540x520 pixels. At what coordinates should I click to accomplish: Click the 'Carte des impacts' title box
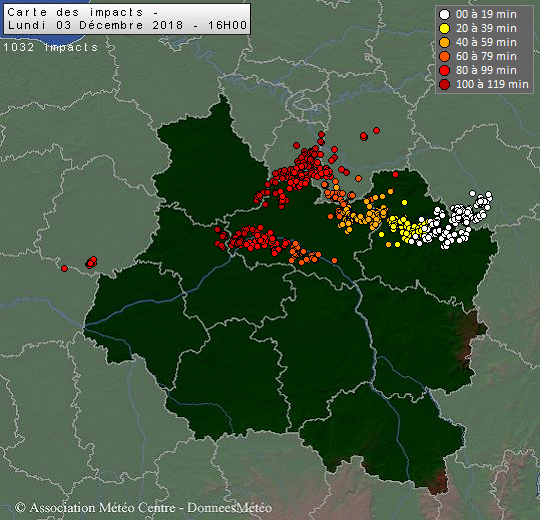click(127, 19)
